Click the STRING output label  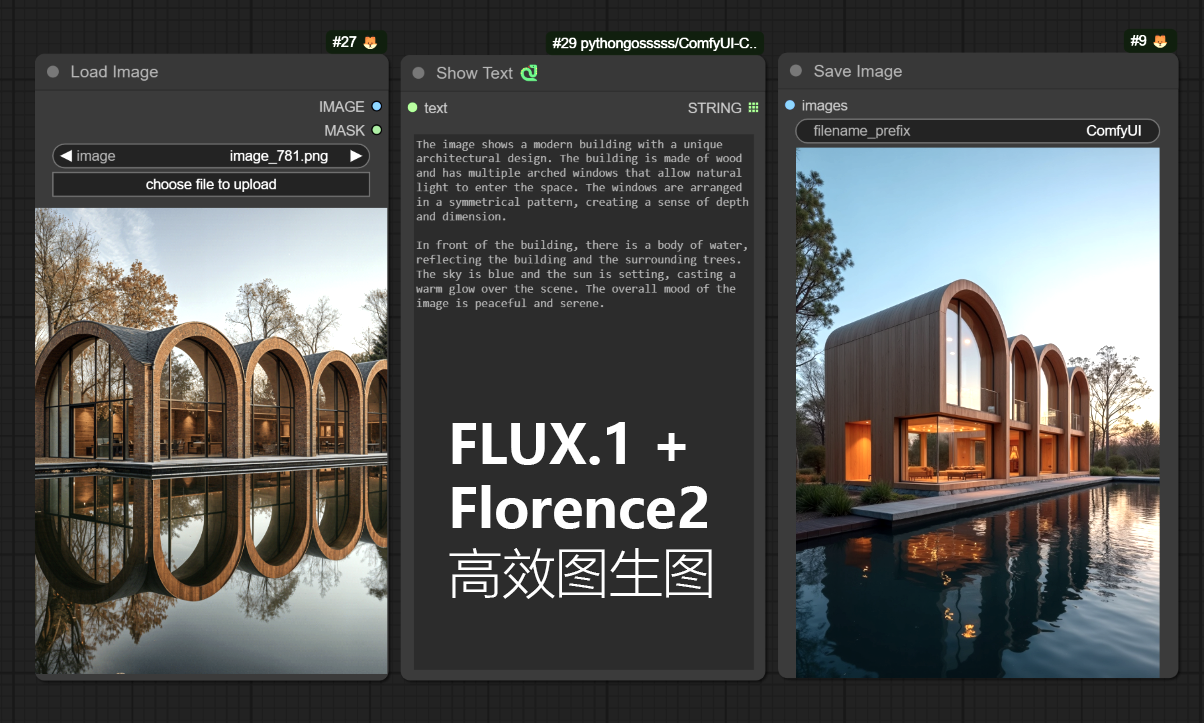(715, 108)
